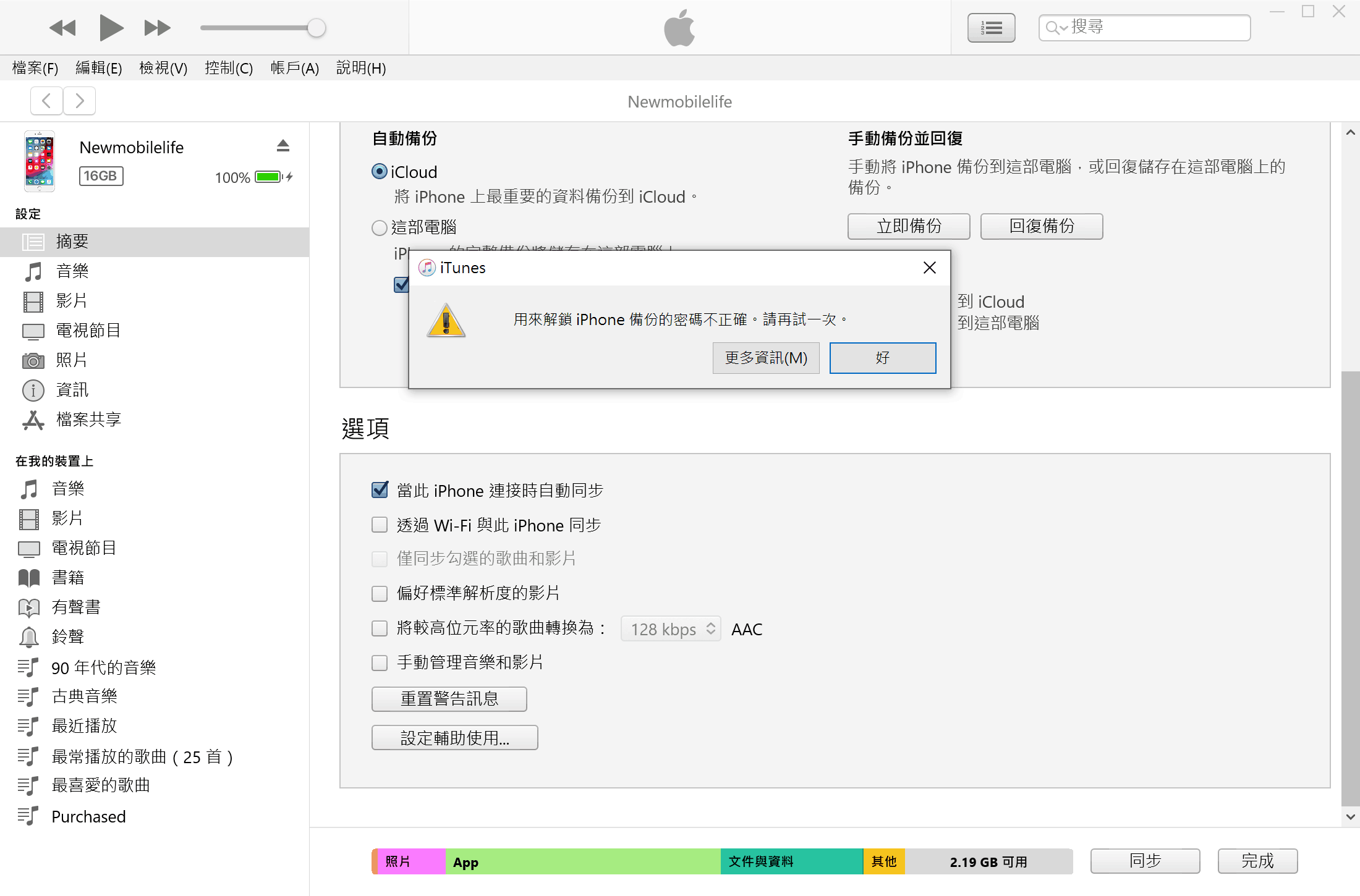
Task: Open 影片 under 設定 section
Action: point(155,301)
